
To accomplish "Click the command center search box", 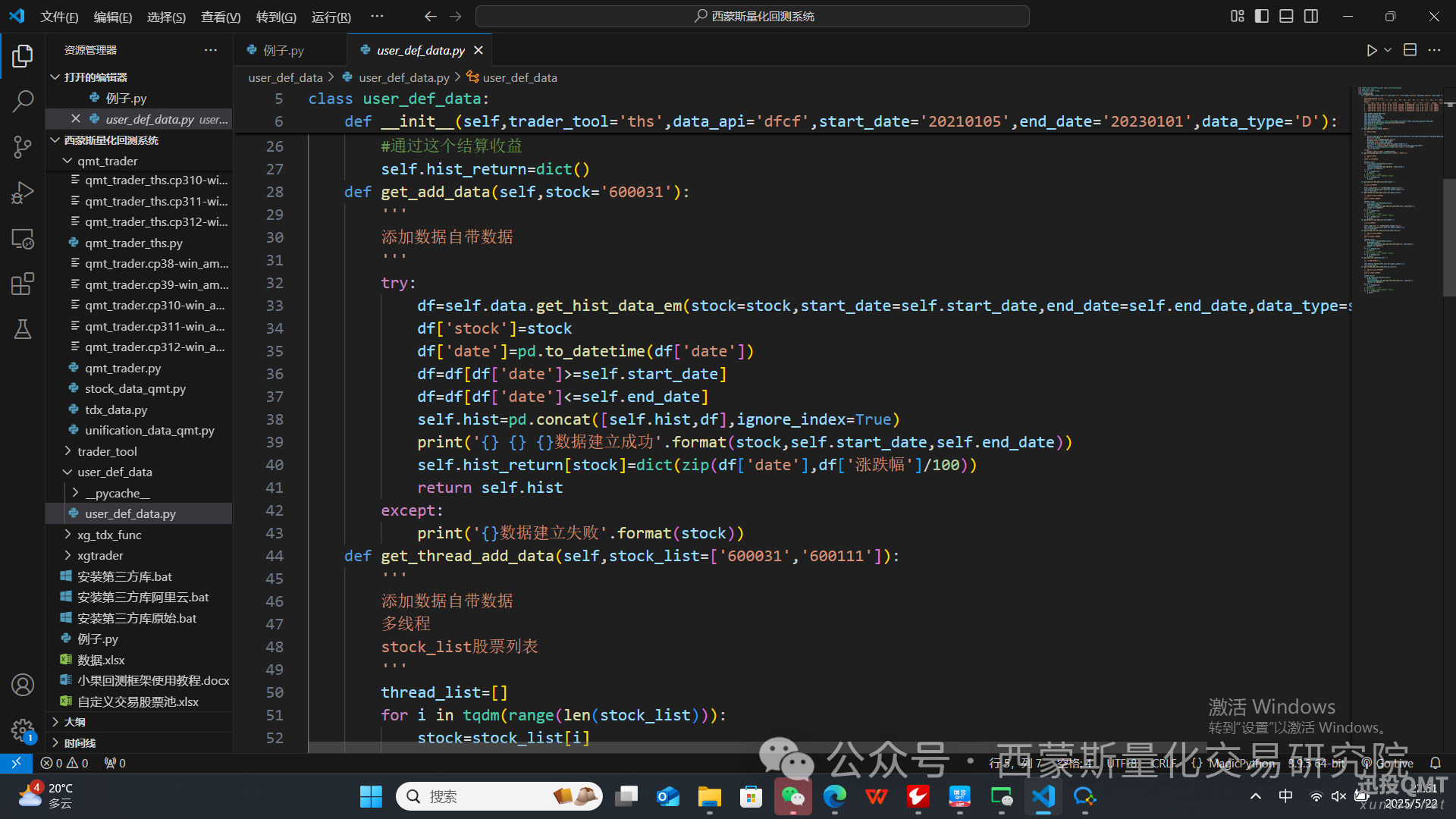I will 752,16.
